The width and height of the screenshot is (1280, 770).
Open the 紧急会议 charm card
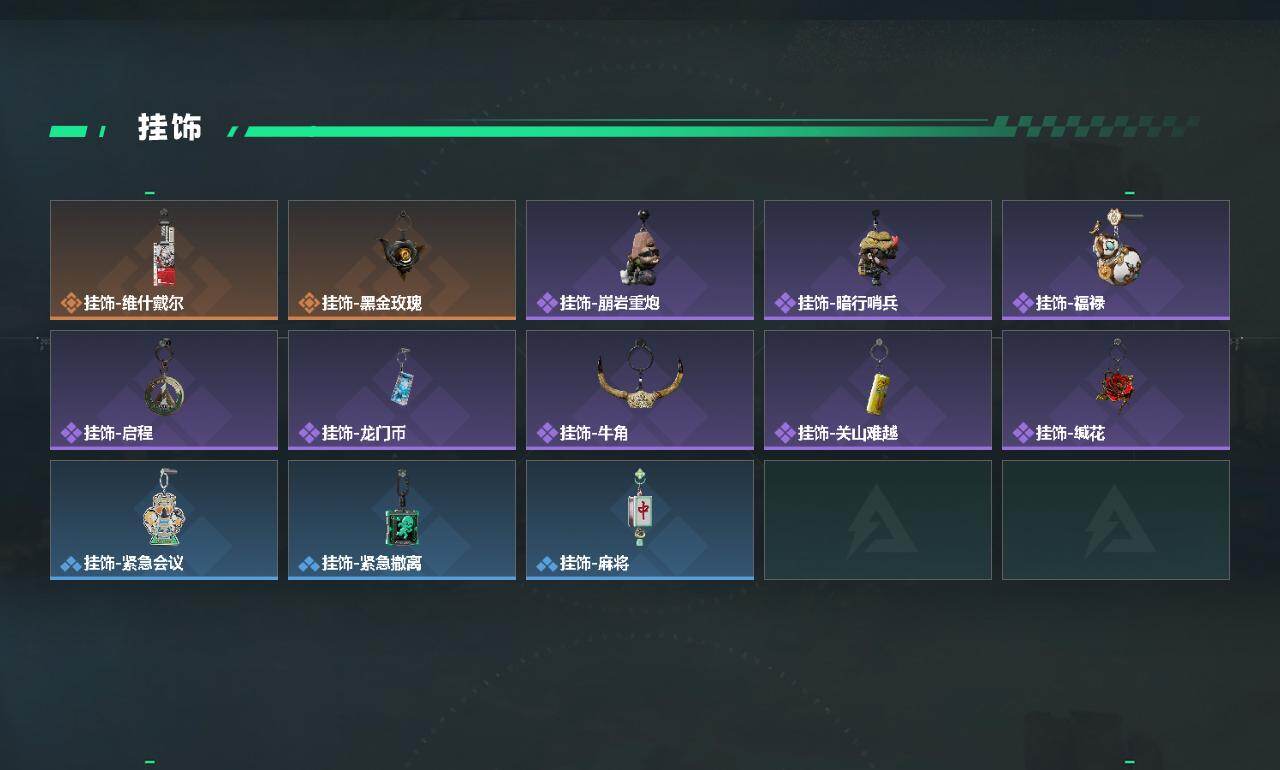coord(164,520)
